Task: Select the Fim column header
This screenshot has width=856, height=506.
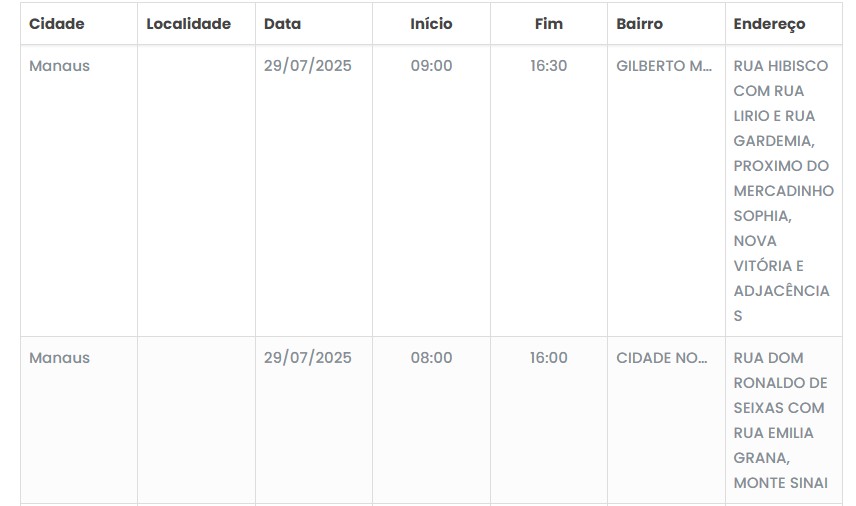Action: 549,24
